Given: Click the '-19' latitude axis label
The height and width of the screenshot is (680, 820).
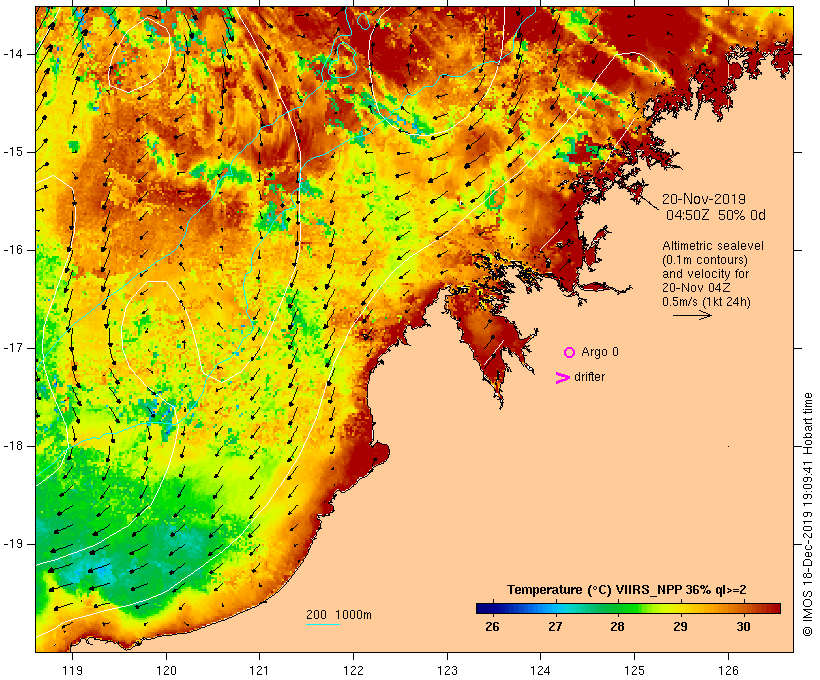Looking at the screenshot, I should 12,544.
